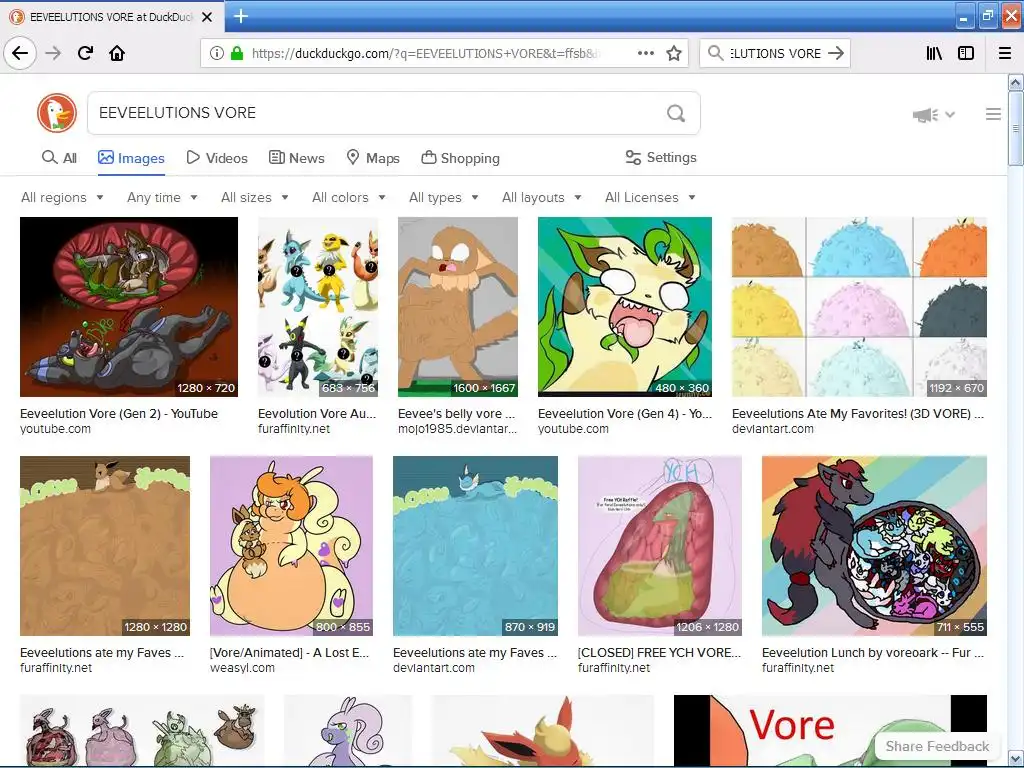
Task: Open the 1600 × 1667 thumbnail
Action: [x=458, y=307]
